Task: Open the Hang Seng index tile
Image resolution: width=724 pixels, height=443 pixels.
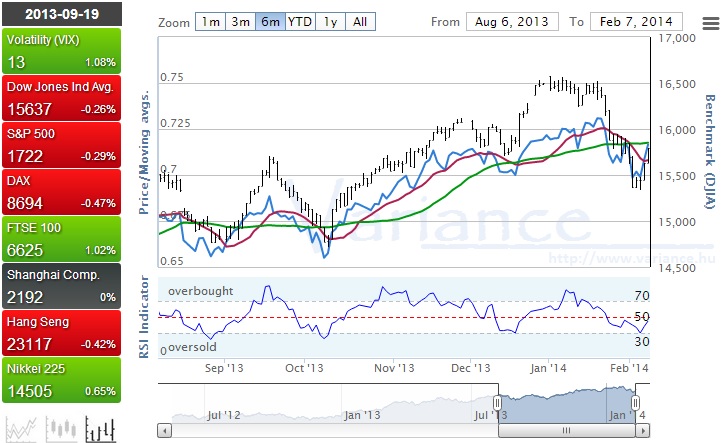Action: (61, 333)
